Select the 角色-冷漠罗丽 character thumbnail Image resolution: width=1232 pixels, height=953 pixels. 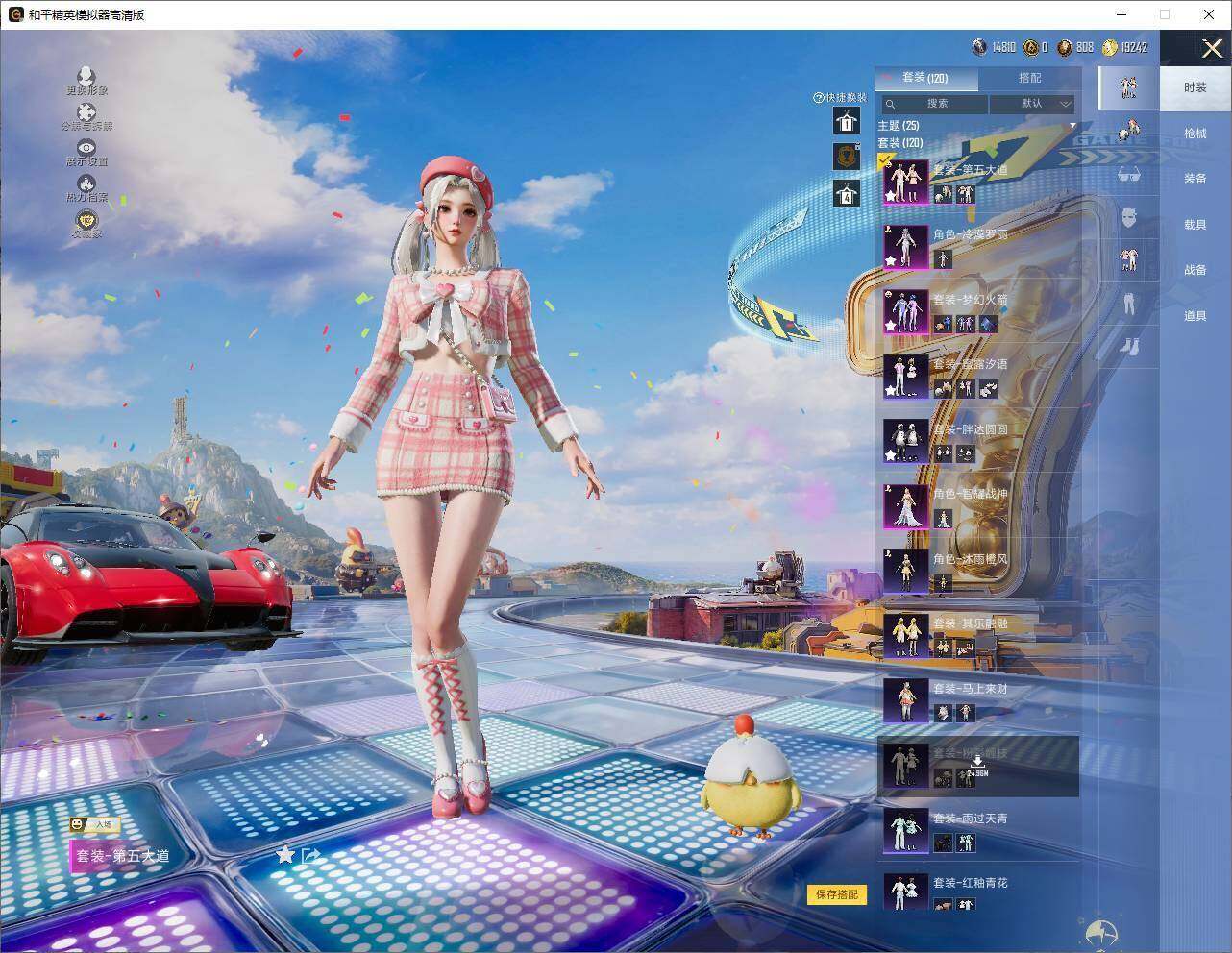tap(905, 247)
